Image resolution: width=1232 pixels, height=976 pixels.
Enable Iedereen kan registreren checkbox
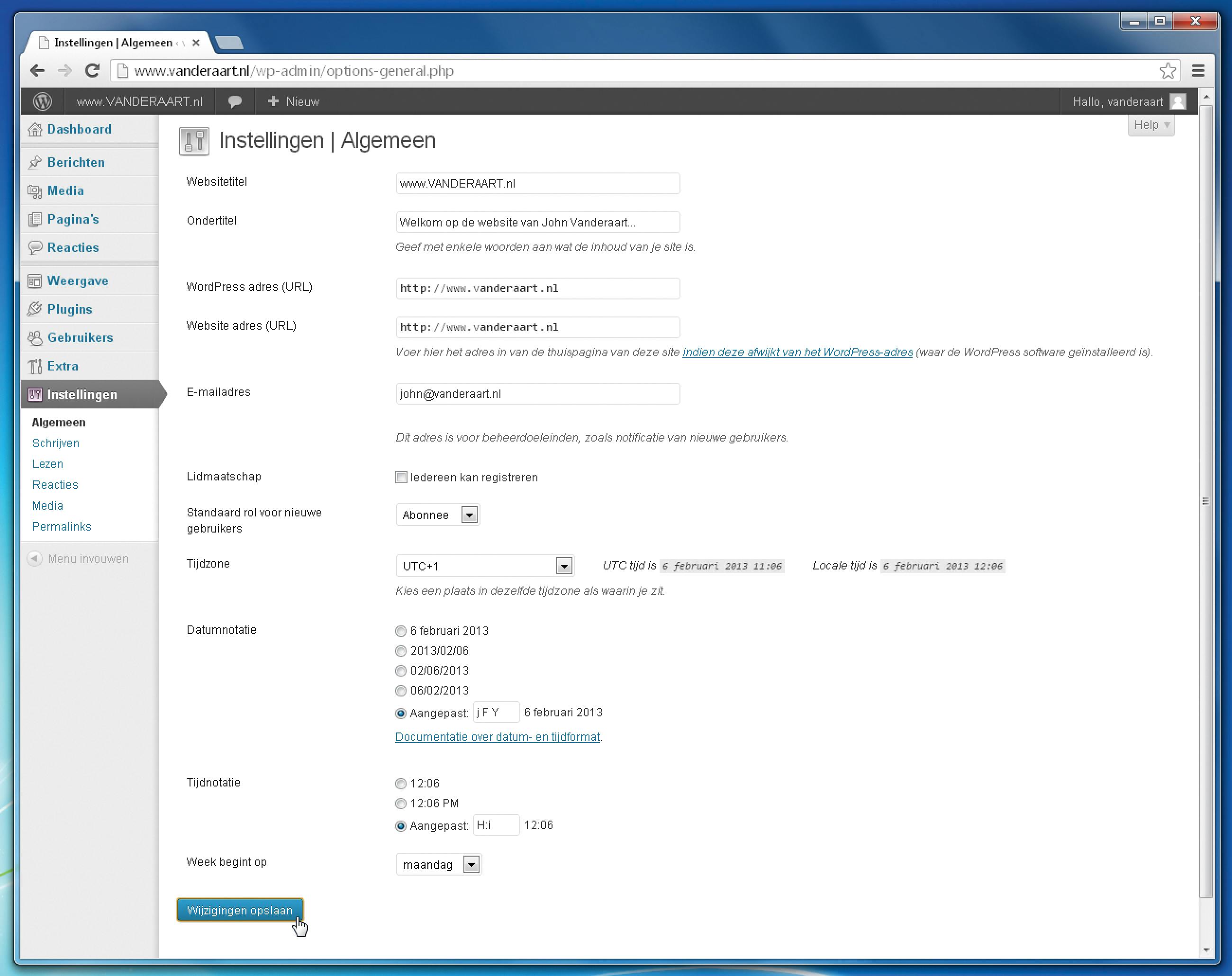click(401, 477)
